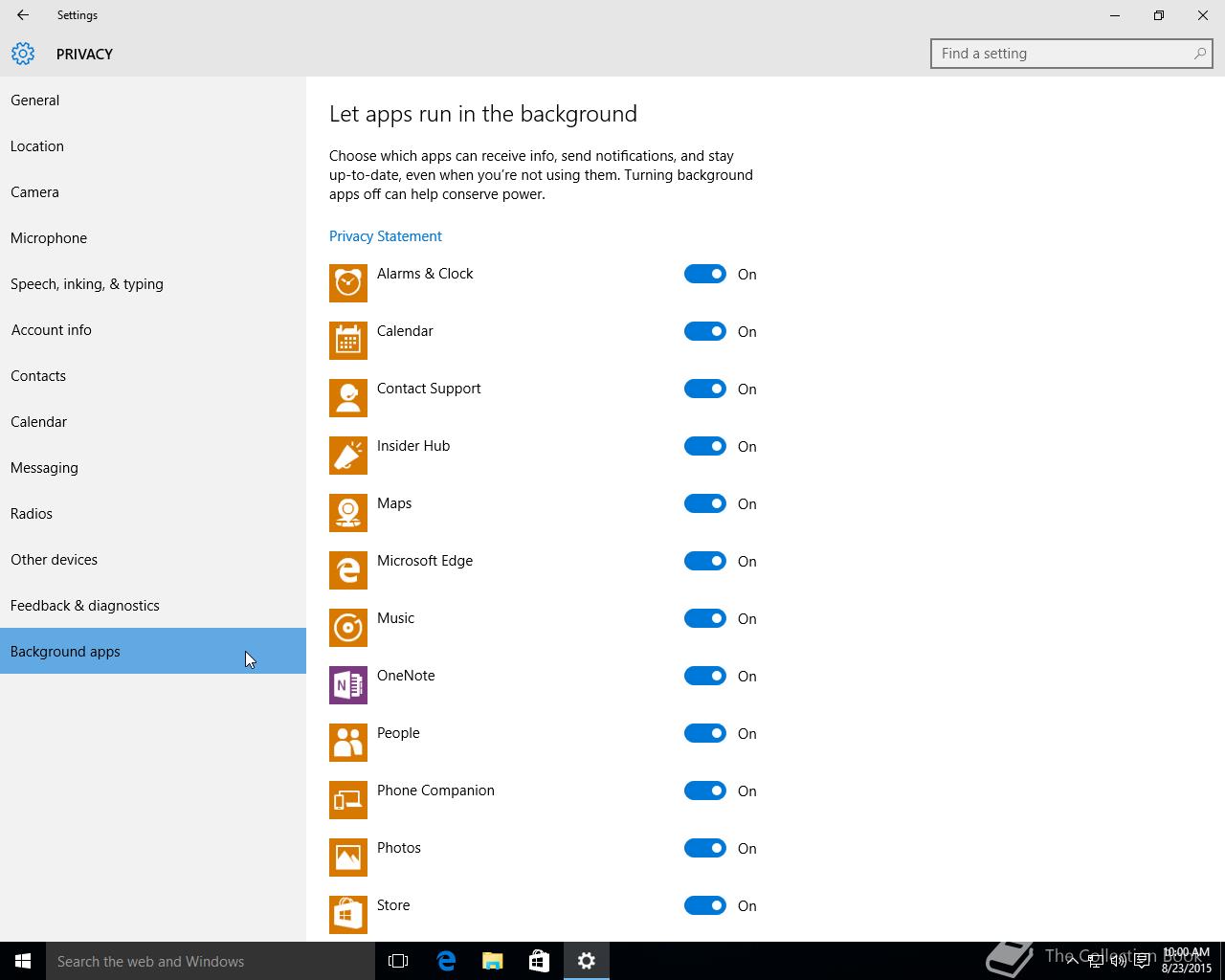Open Speech, inking, & typing settings
The height and width of the screenshot is (980, 1225).
153,283
